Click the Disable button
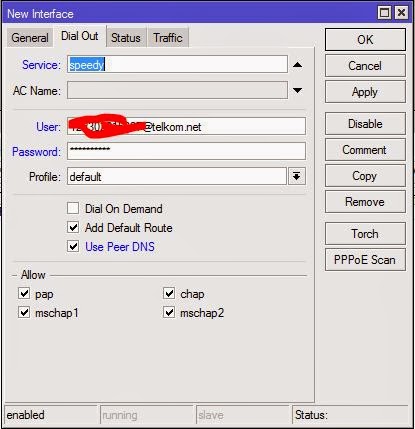The height and width of the screenshot is (429, 415). coord(365,124)
